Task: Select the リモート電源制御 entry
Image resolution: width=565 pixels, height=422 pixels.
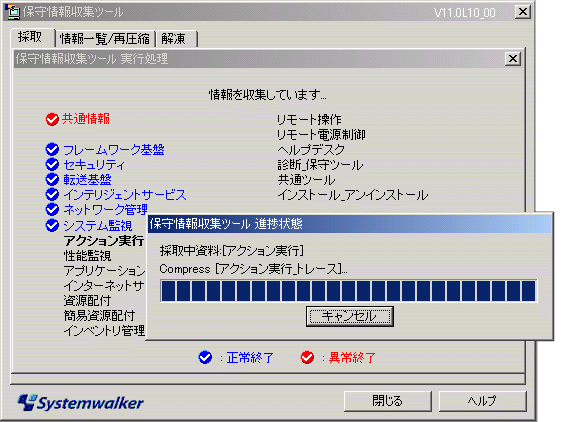Action: click(321, 134)
